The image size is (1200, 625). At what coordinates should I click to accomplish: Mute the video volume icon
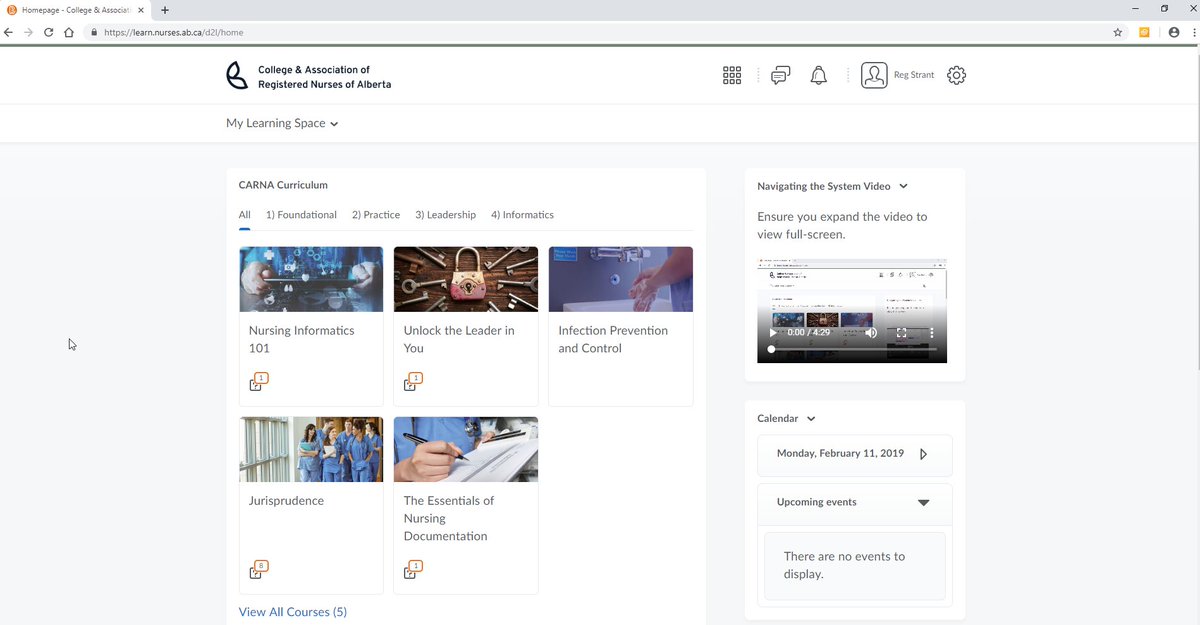871,332
